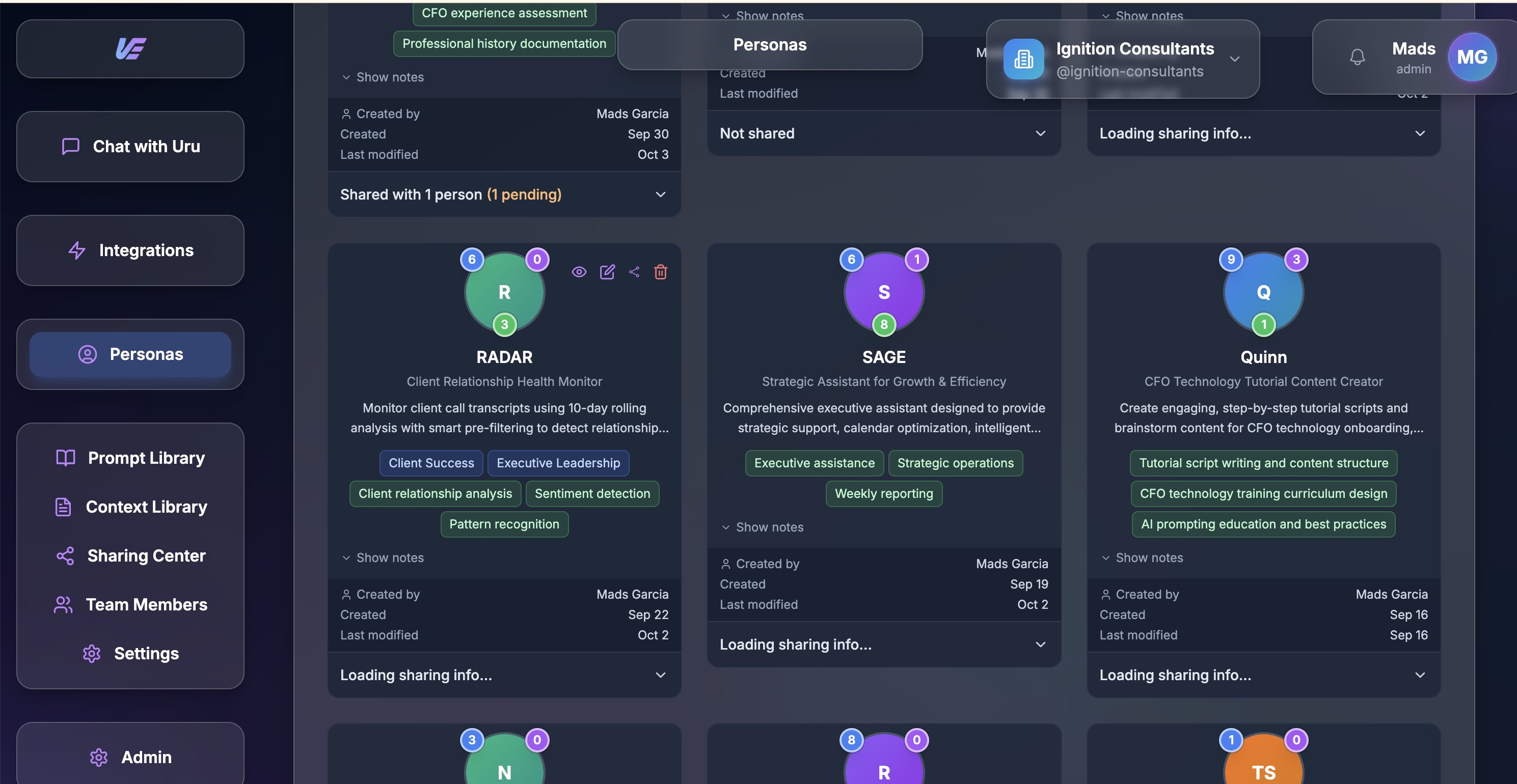Click the Sharing Center network icon
This screenshot has width=1517, height=784.
pyautogui.click(x=65, y=555)
